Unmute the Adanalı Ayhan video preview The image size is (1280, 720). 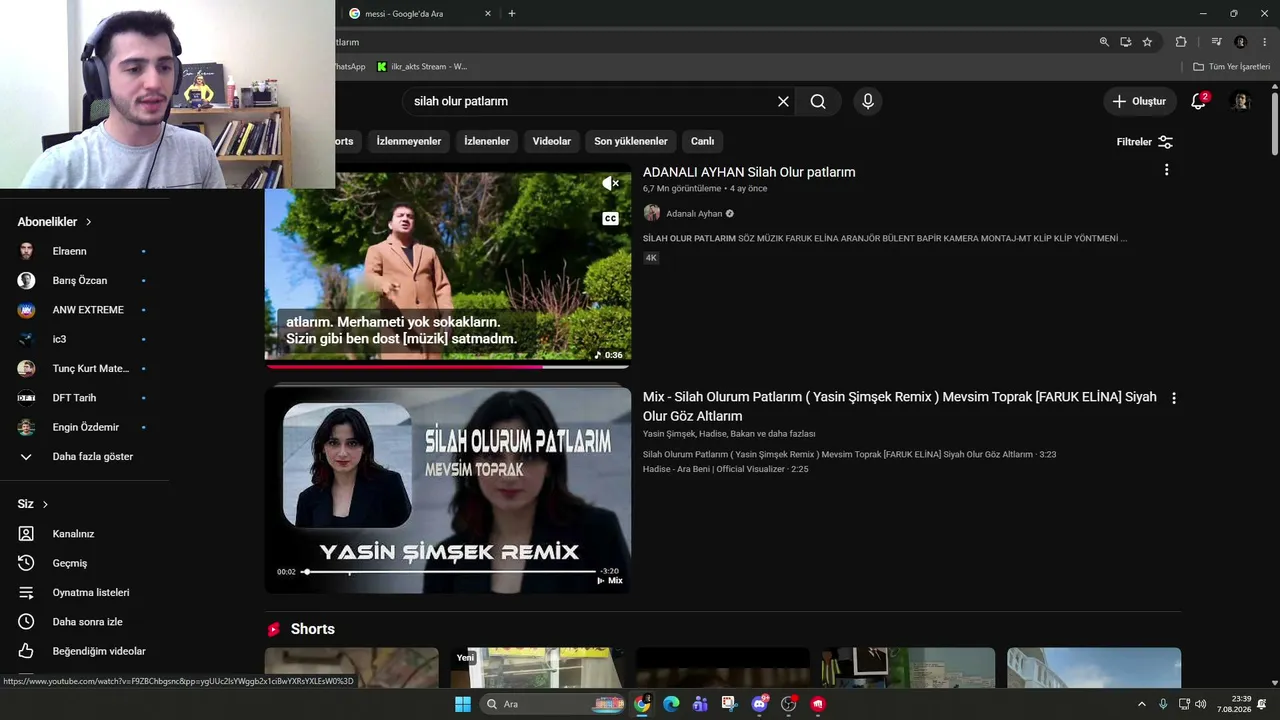[x=610, y=184]
